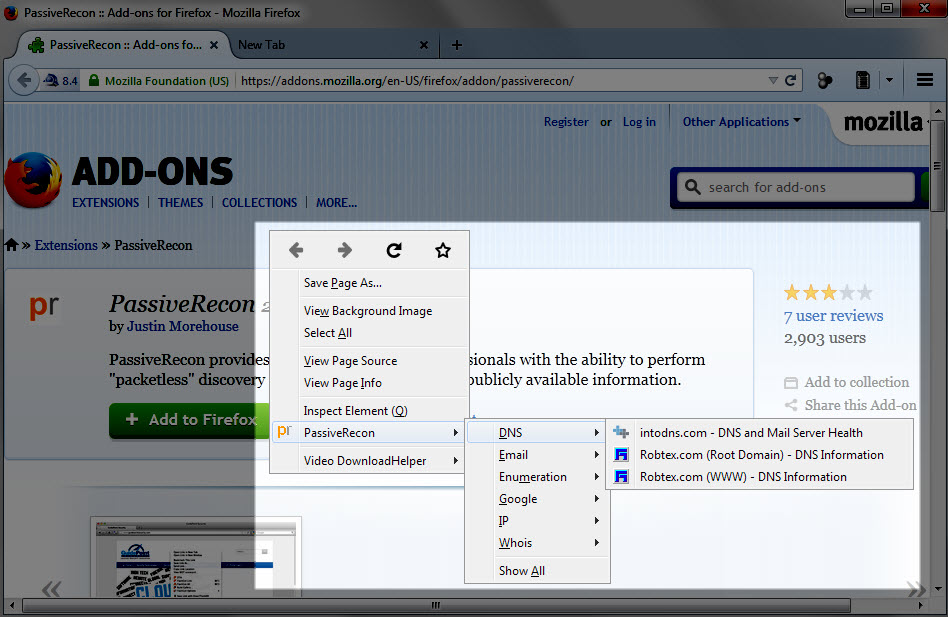This screenshot has width=948, height=617.
Task: Expand the Enumeration submenu
Action: pos(537,477)
